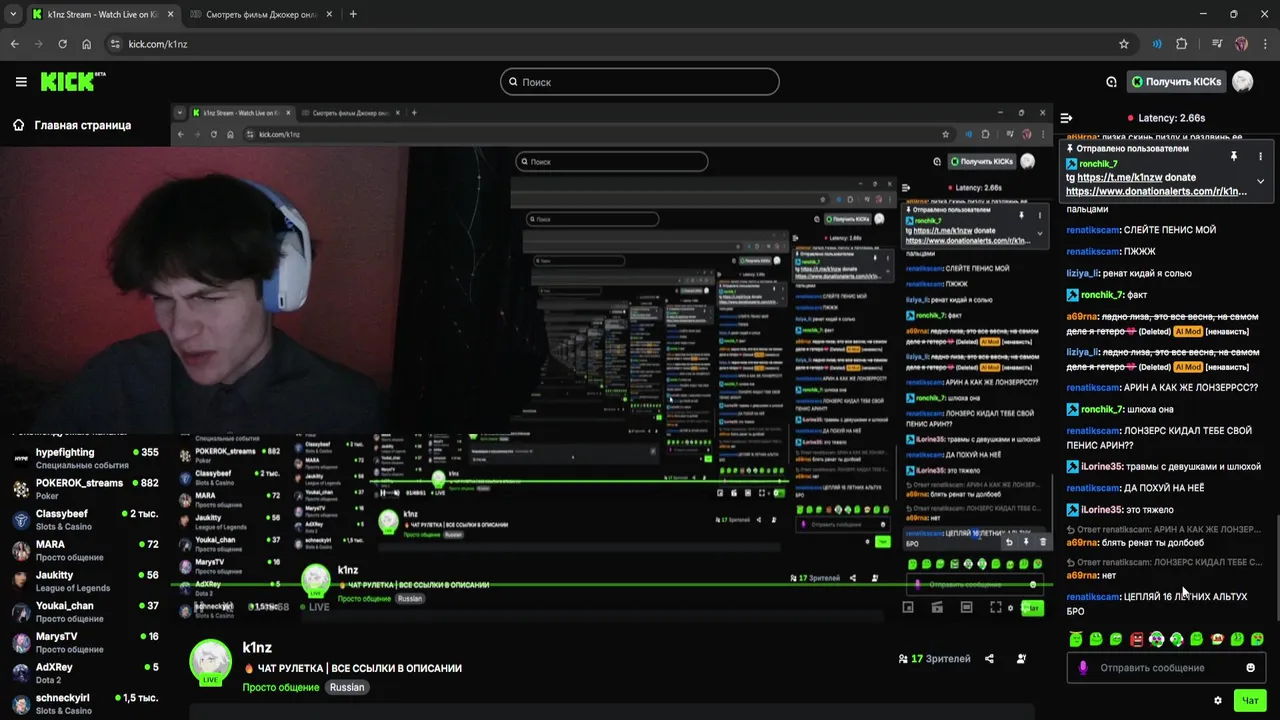Open the hypefighting channel in the sidebar

84,458
